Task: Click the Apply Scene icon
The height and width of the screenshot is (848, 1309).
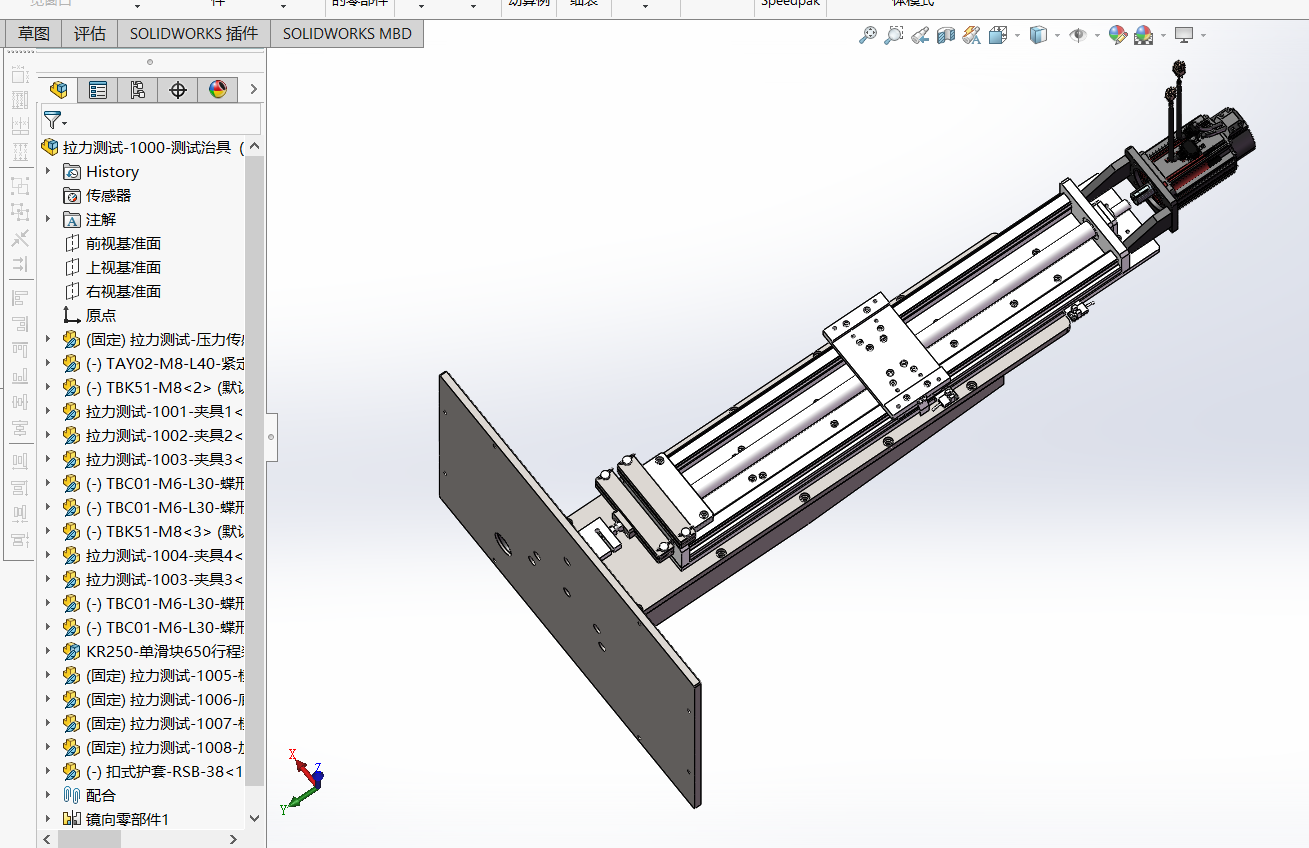Action: 1143,35
